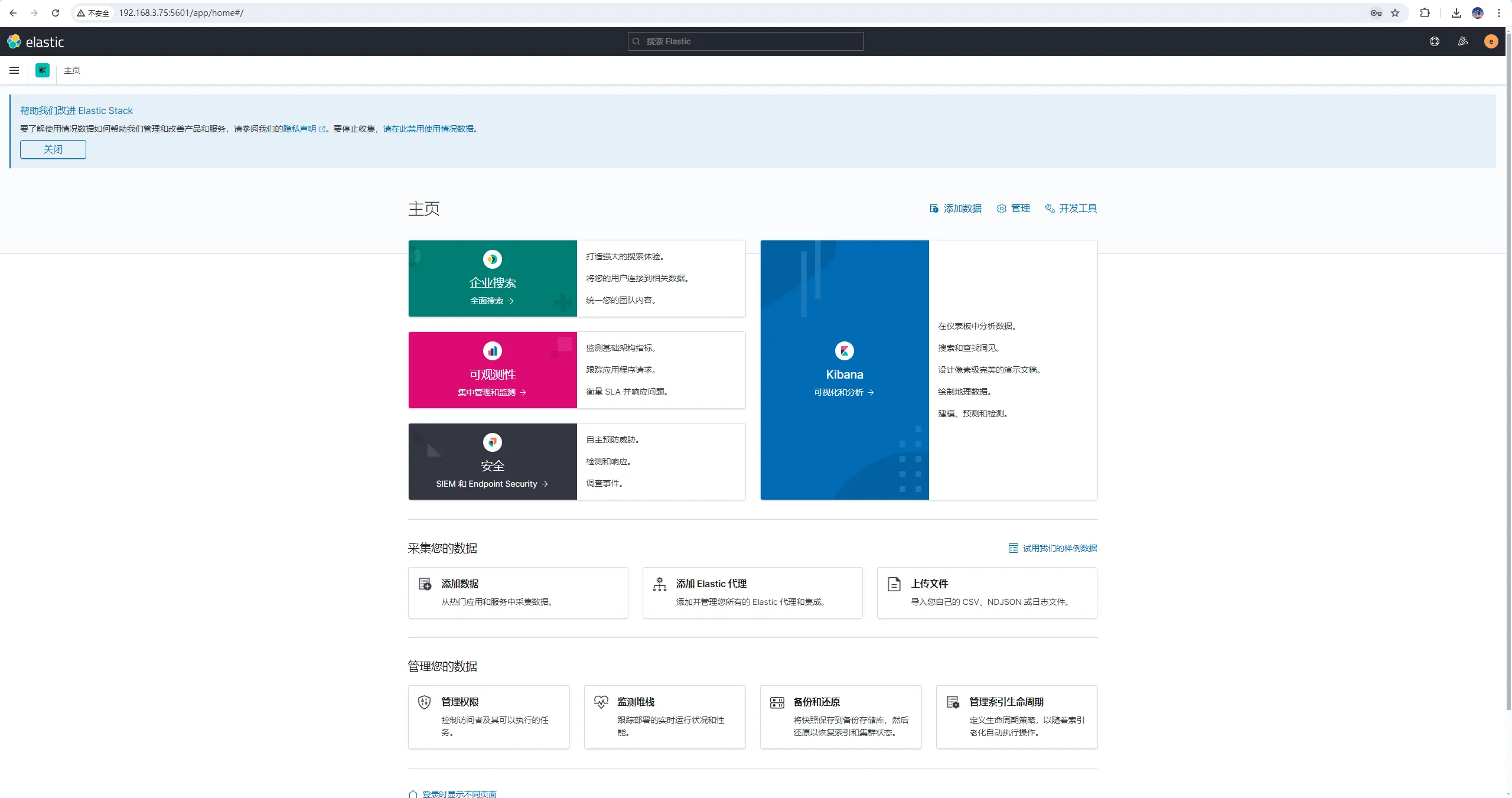Open the browser profile avatar
1512x798 pixels.
1478,13
